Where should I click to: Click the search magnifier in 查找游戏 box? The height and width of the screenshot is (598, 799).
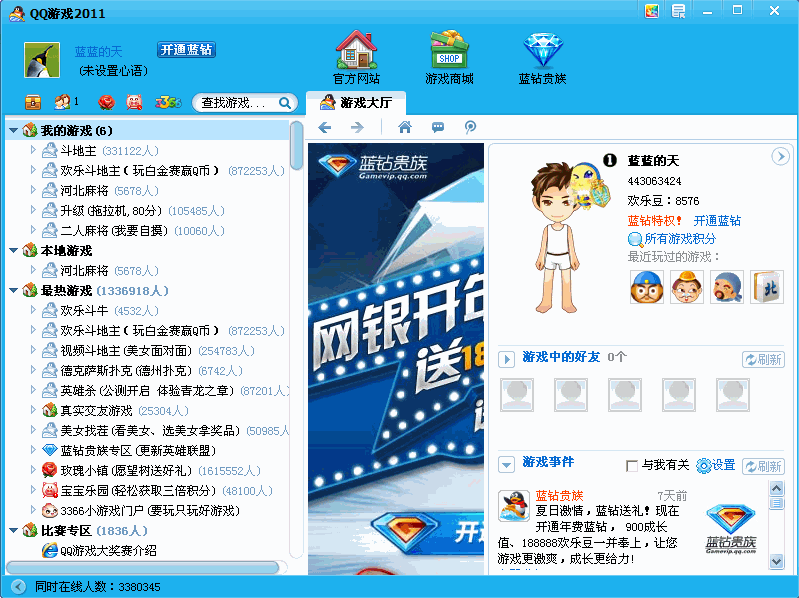(285, 103)
